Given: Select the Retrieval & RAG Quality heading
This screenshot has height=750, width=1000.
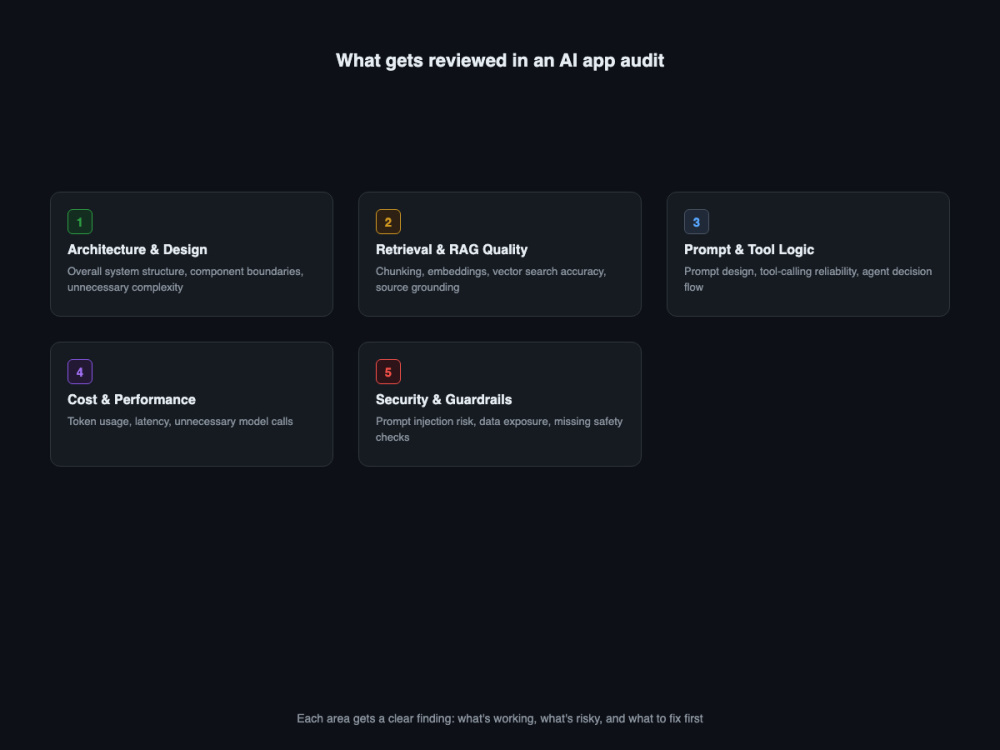Looking at the screenshot, I should tap(452, 249).
